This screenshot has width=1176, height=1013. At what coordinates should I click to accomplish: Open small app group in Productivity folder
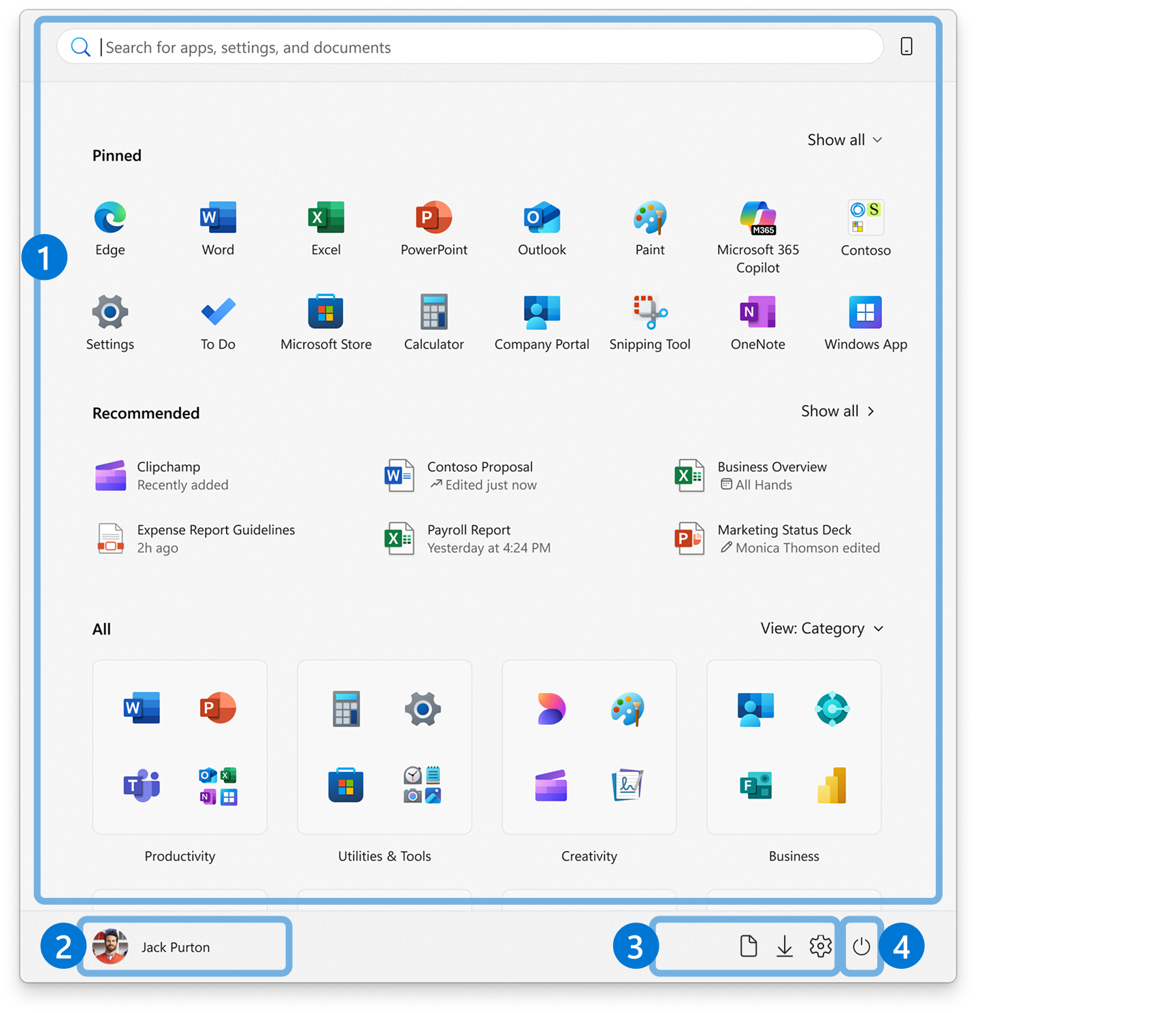click(x=218, y=786)
